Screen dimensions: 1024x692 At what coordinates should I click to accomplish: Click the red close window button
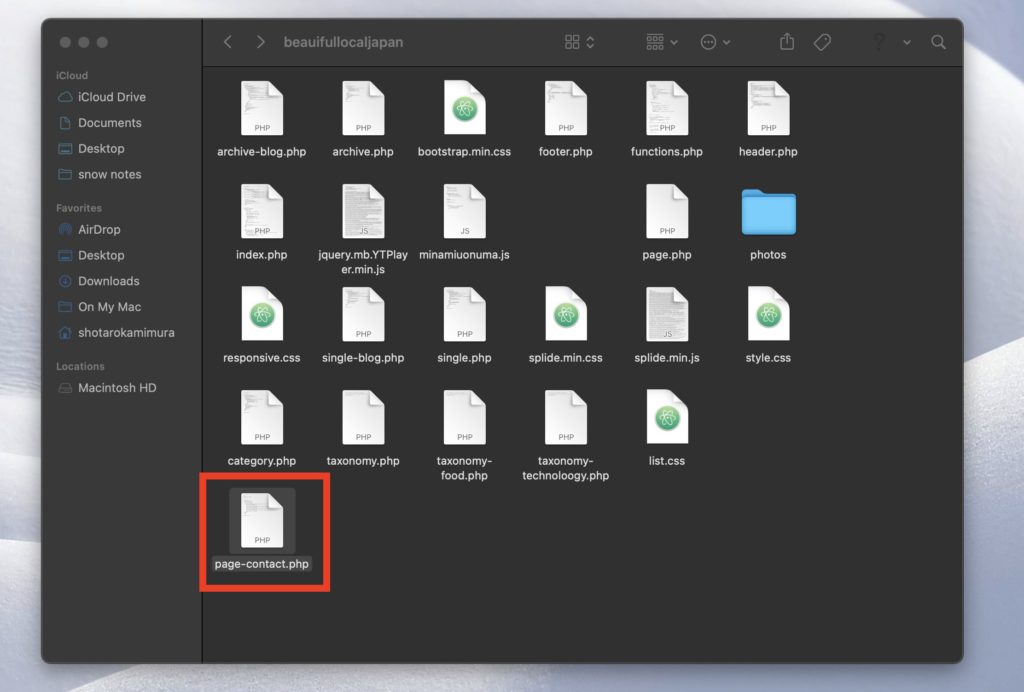pyautogui.click(x=65, y=42)
